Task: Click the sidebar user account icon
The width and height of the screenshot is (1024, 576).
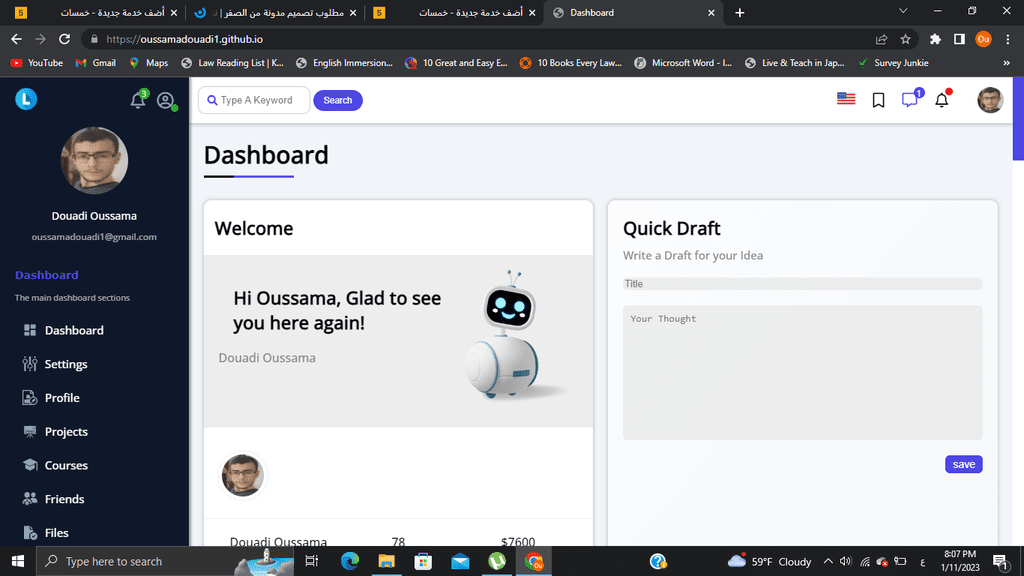Action: (166, 100)
